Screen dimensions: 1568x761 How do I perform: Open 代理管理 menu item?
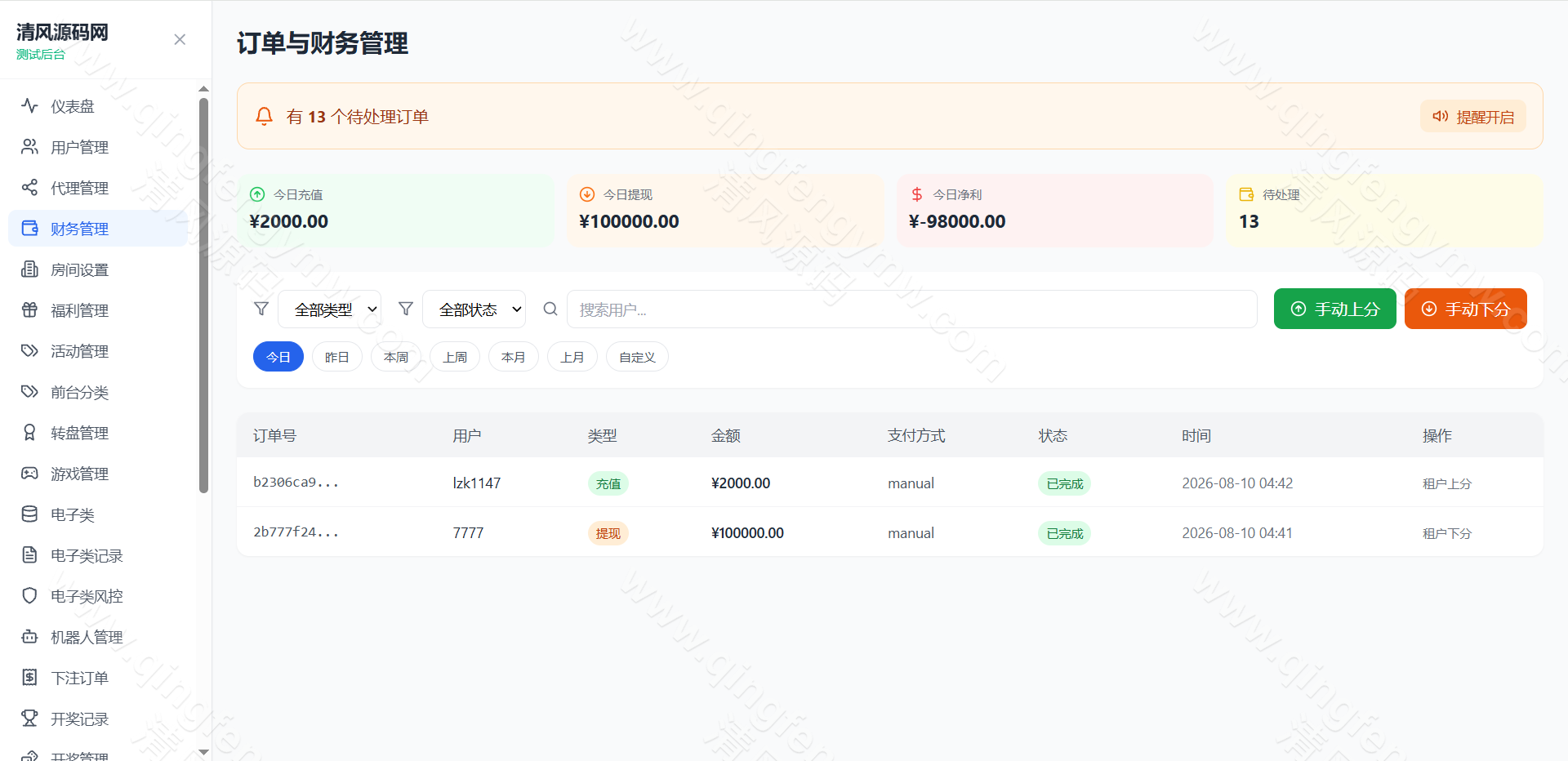[x=98, y=187]
